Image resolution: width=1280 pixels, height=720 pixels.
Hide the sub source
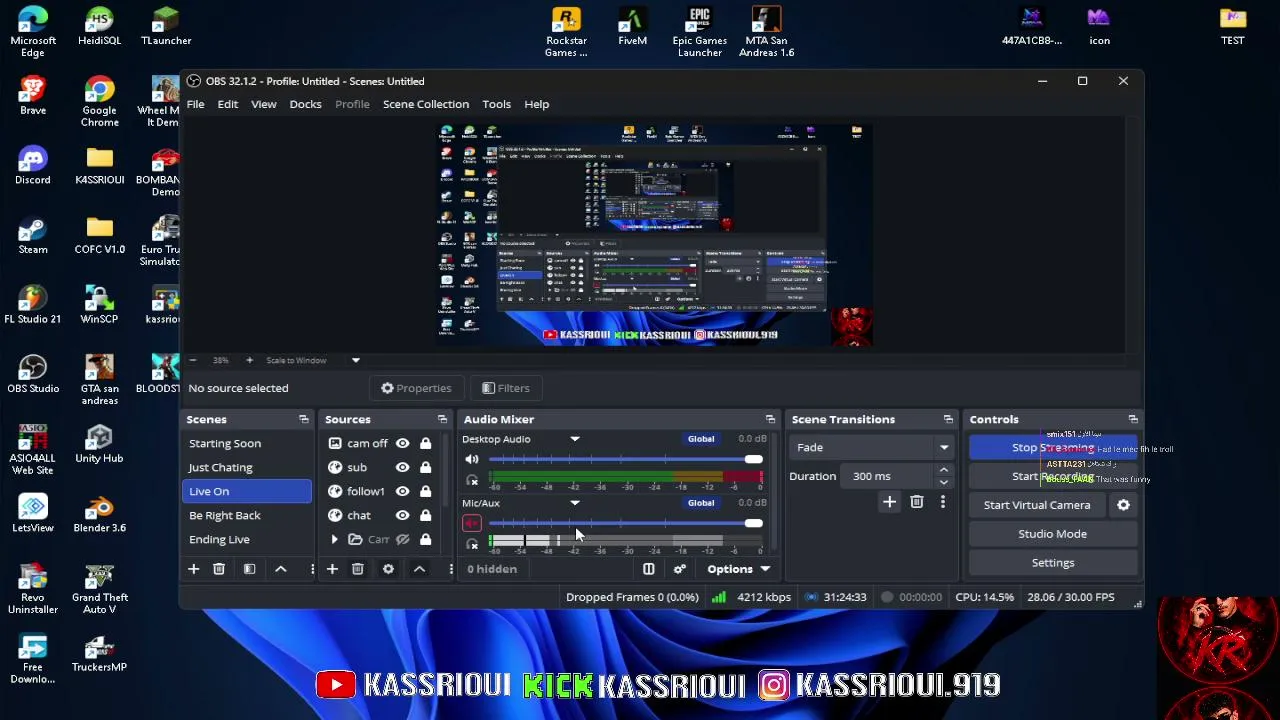402,467
